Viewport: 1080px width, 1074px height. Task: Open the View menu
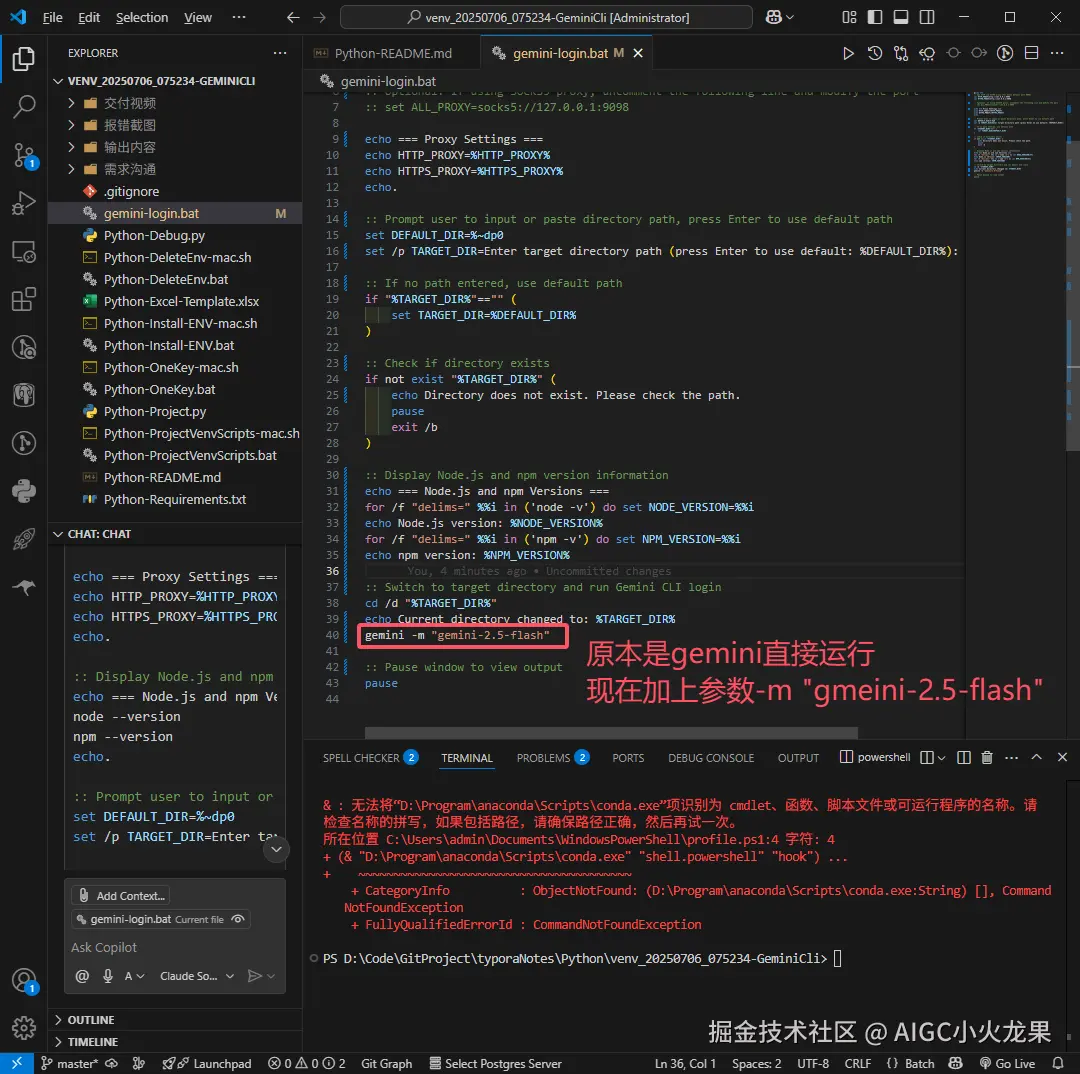(x=198, y=17)
